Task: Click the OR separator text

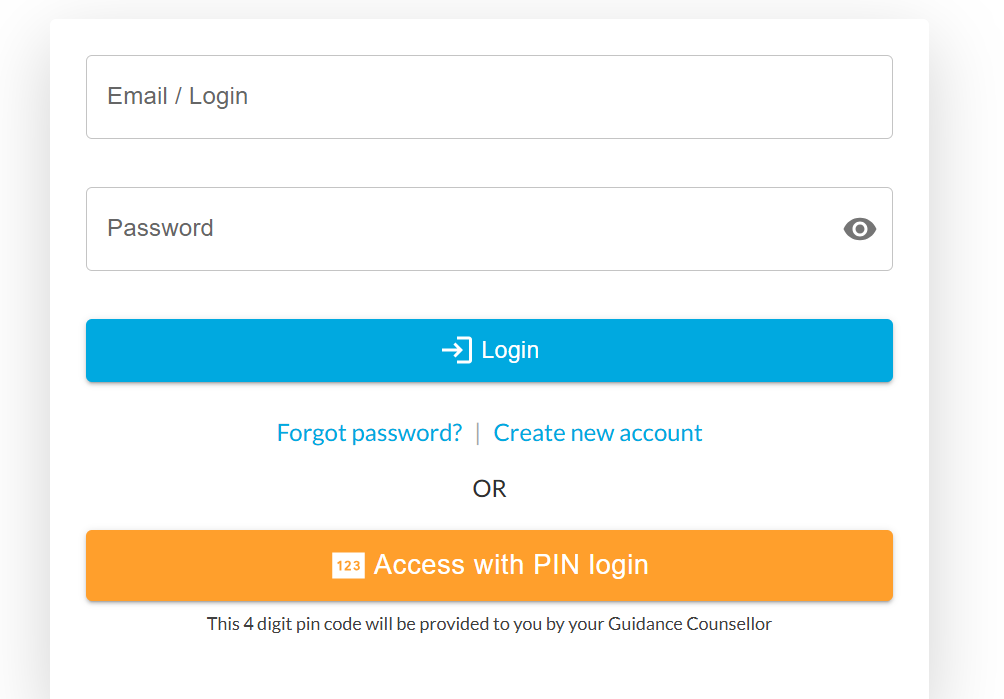Action: (x=489, y=489)
